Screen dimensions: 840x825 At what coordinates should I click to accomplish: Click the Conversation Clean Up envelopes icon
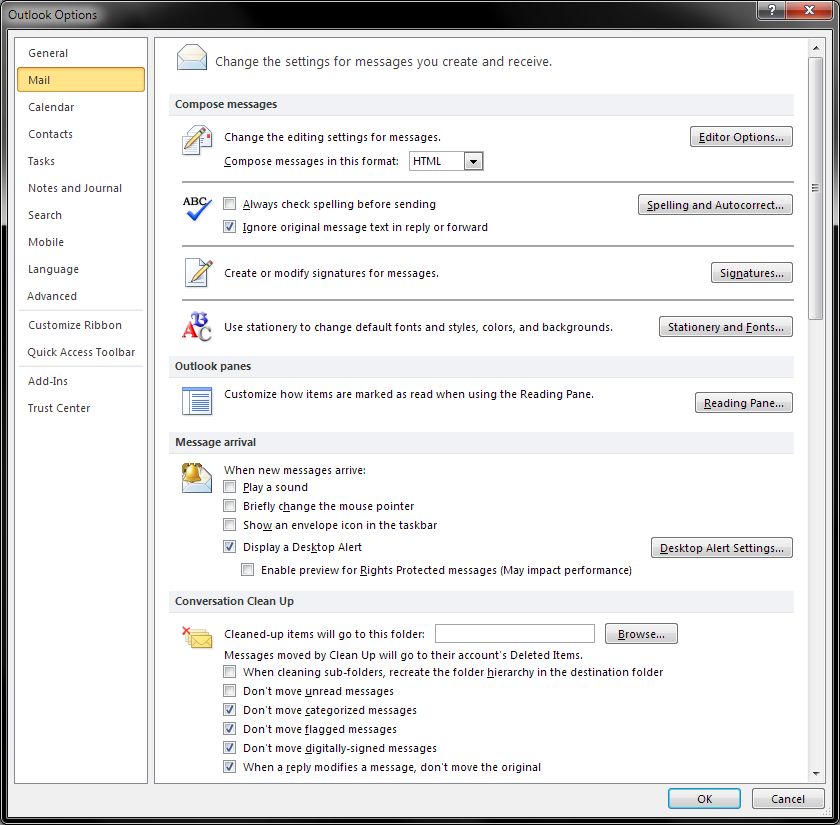pyautogui.click(x=197, y=637)
